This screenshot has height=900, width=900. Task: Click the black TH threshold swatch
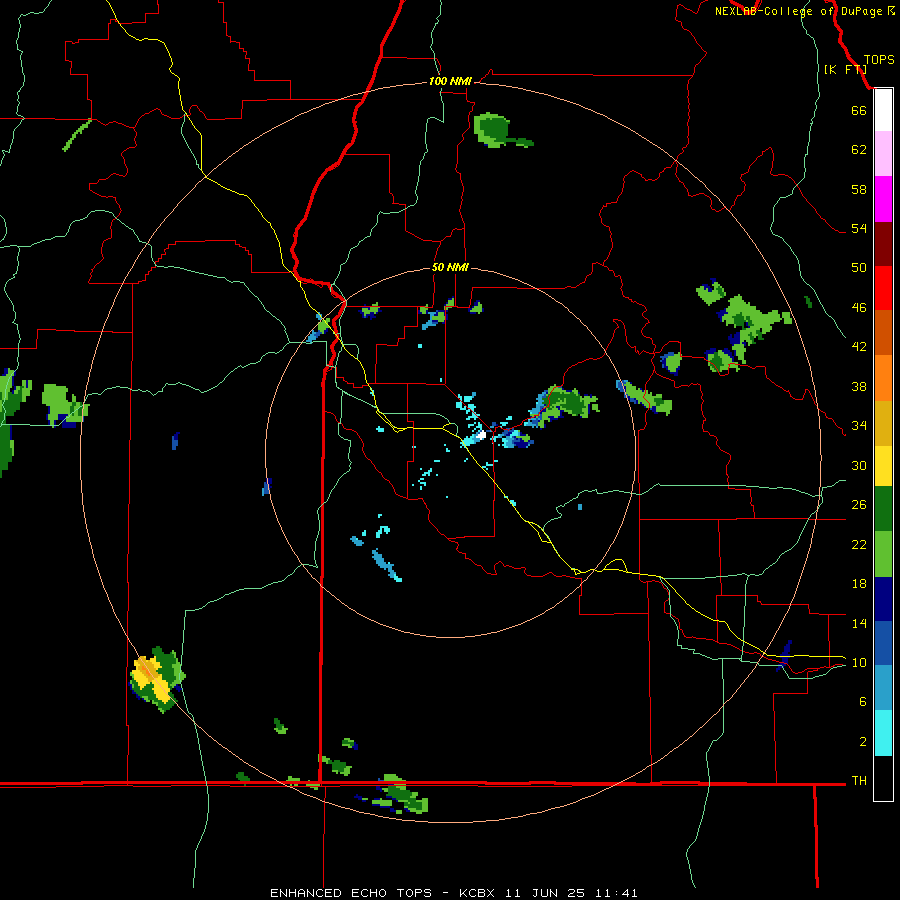[x=883, y=778]
